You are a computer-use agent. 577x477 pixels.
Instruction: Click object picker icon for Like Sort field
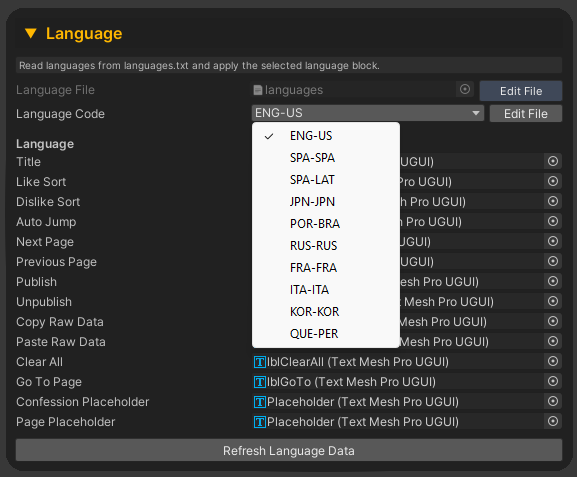point(553,181)
